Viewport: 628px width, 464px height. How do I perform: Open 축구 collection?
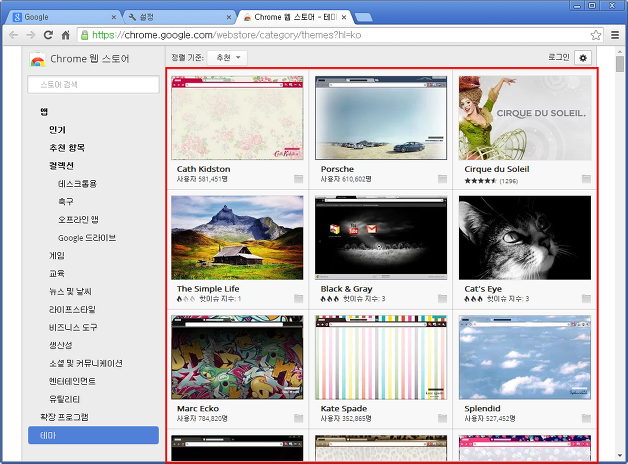(x=66, y=201)
